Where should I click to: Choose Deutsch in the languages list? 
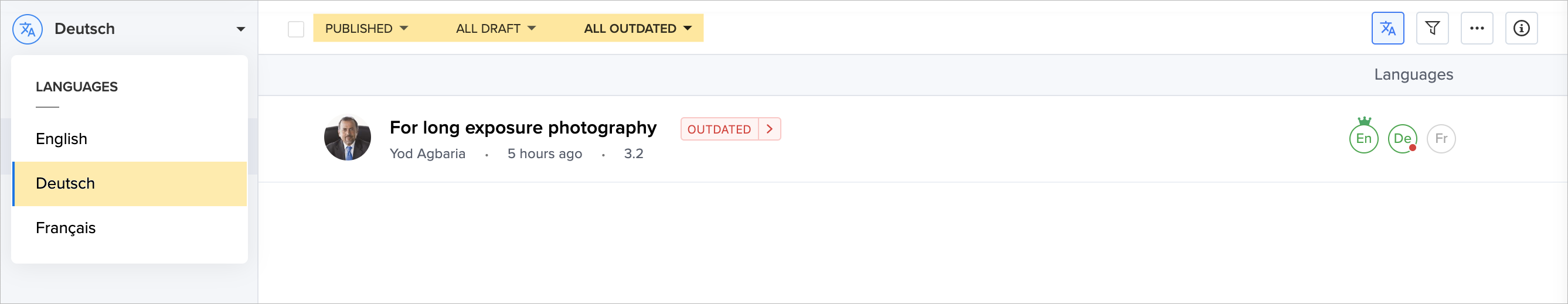[65, 183]
